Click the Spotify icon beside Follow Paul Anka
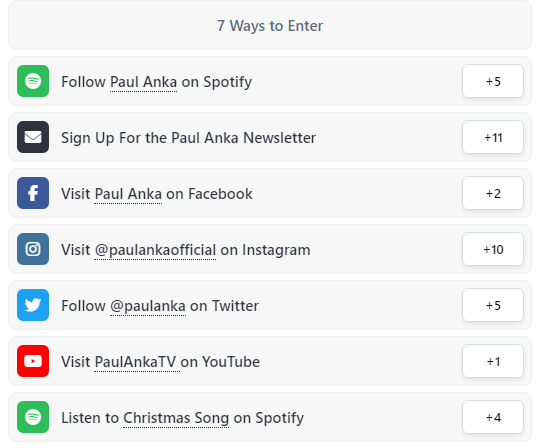Viewport: 540px width, 448px height. 33,81
